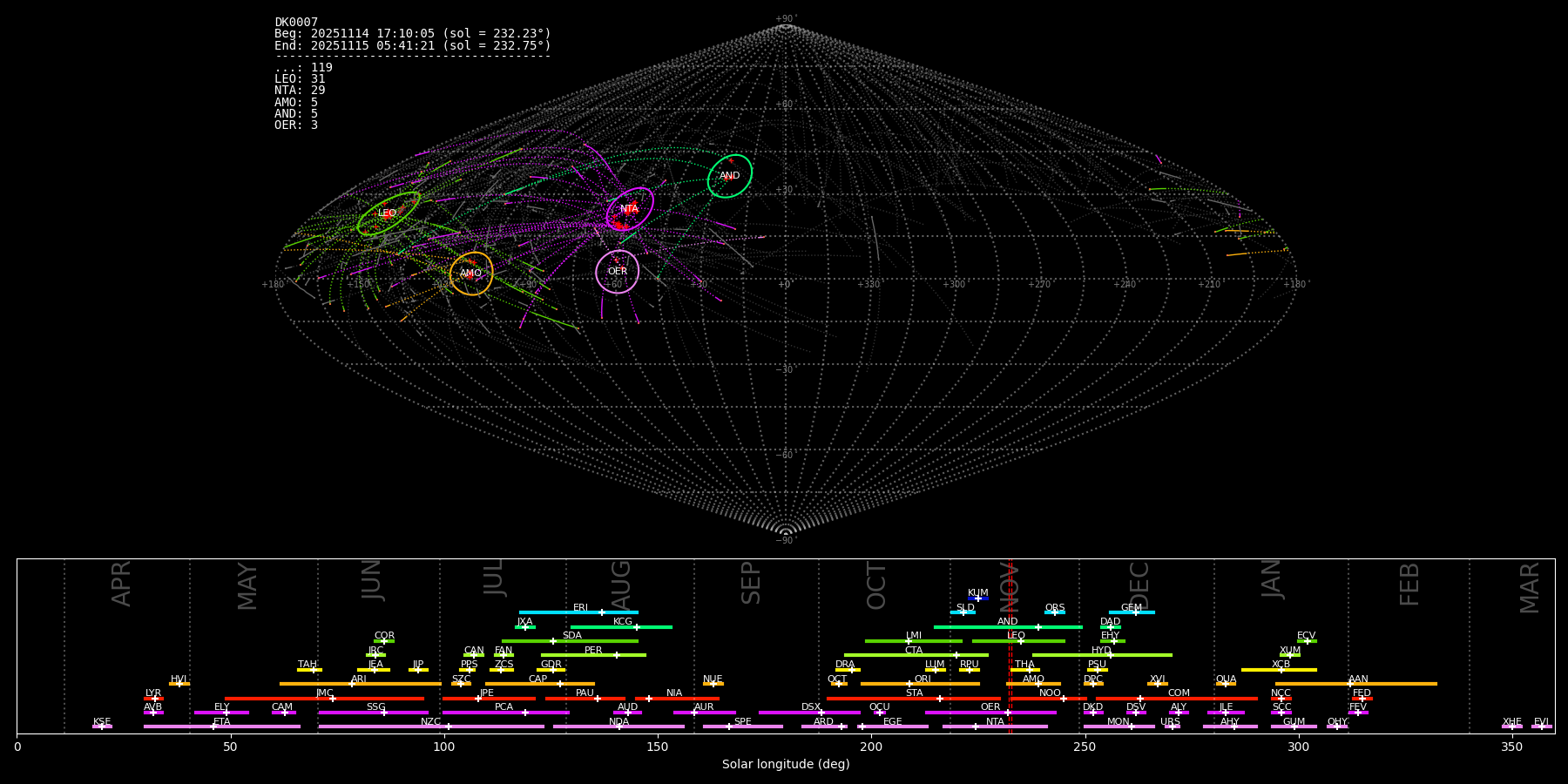Click the LEO shower bar in timeline

(1018, 641)
